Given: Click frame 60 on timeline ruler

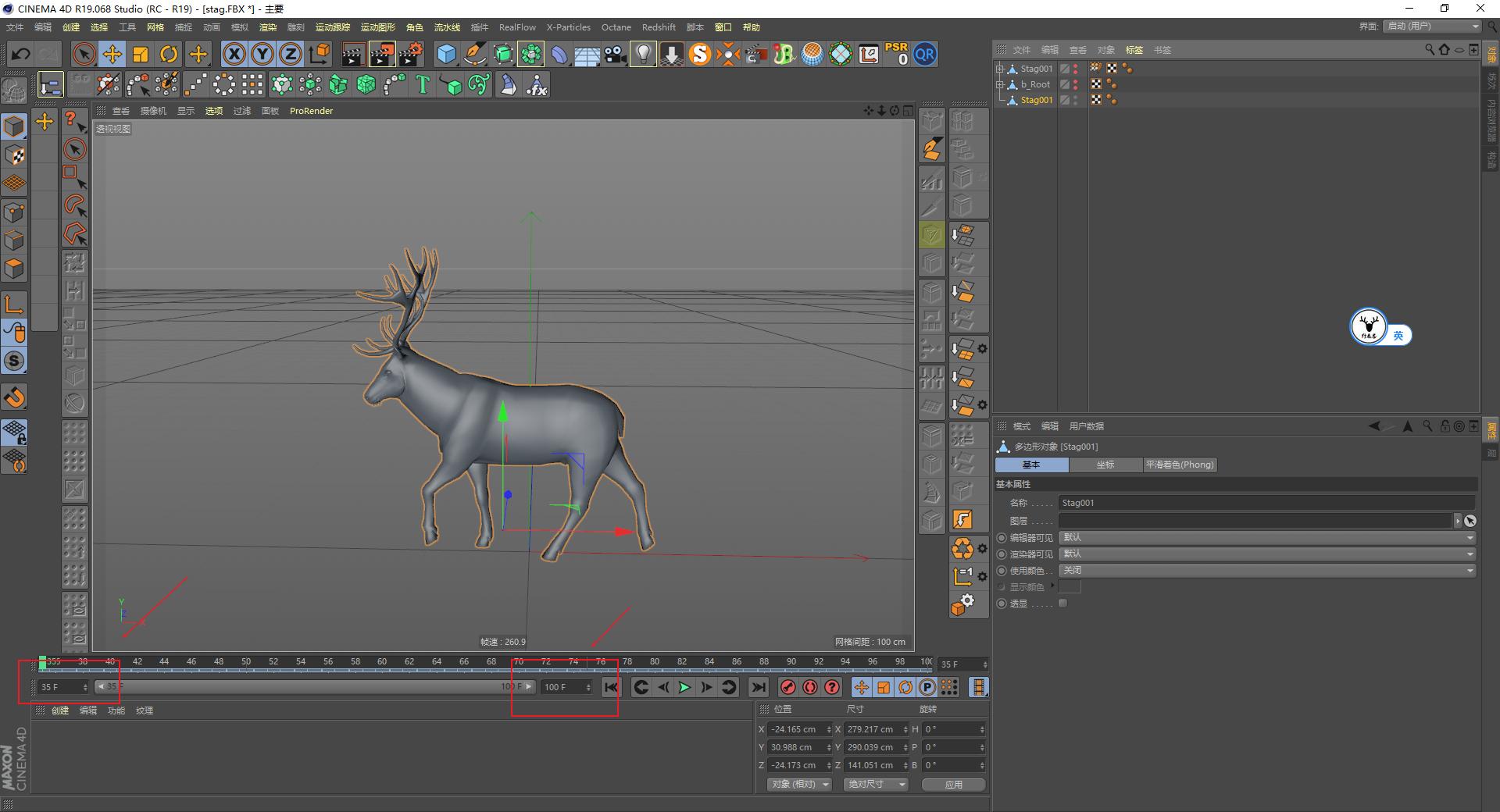Looking at the screenshot, I should 382,662.
